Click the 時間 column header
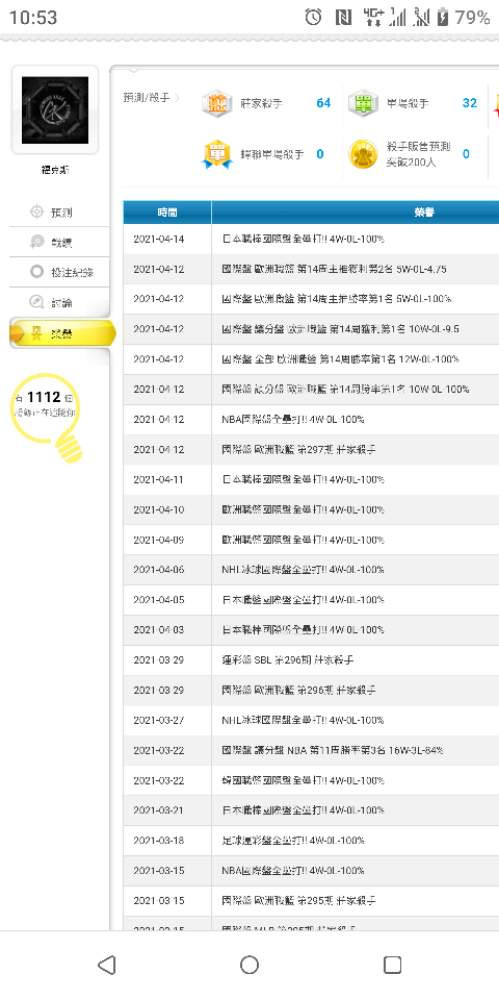The width and height of the screenshot is (499, 1000). 167,212
